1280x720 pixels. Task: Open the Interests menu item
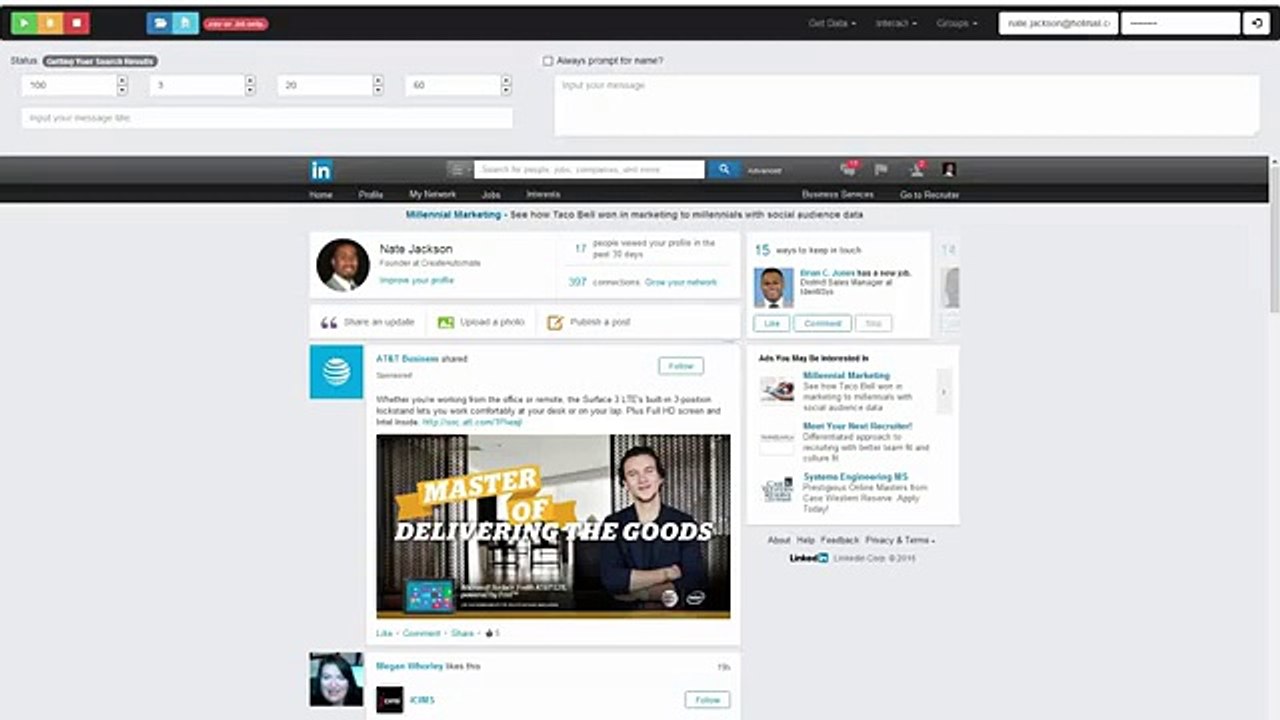click(x=543, y=195)
